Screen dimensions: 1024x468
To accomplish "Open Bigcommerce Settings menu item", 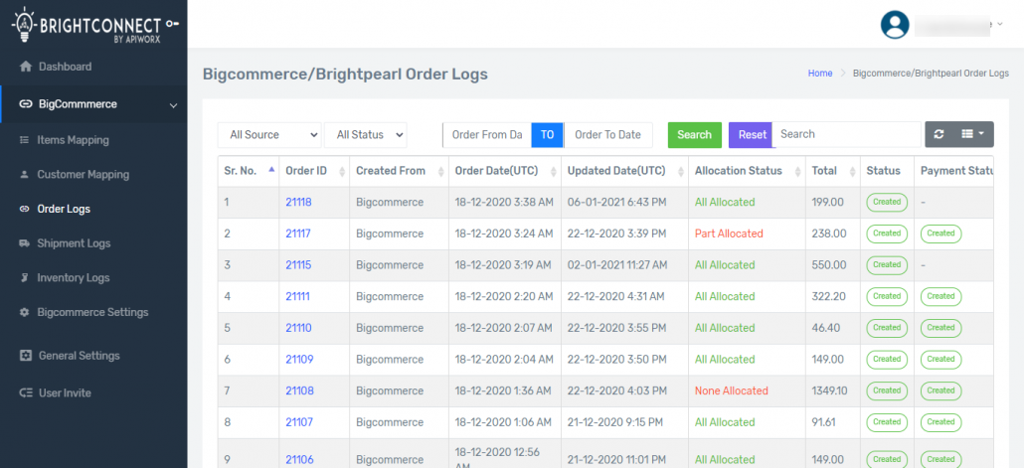I will [x=93, y=312].
